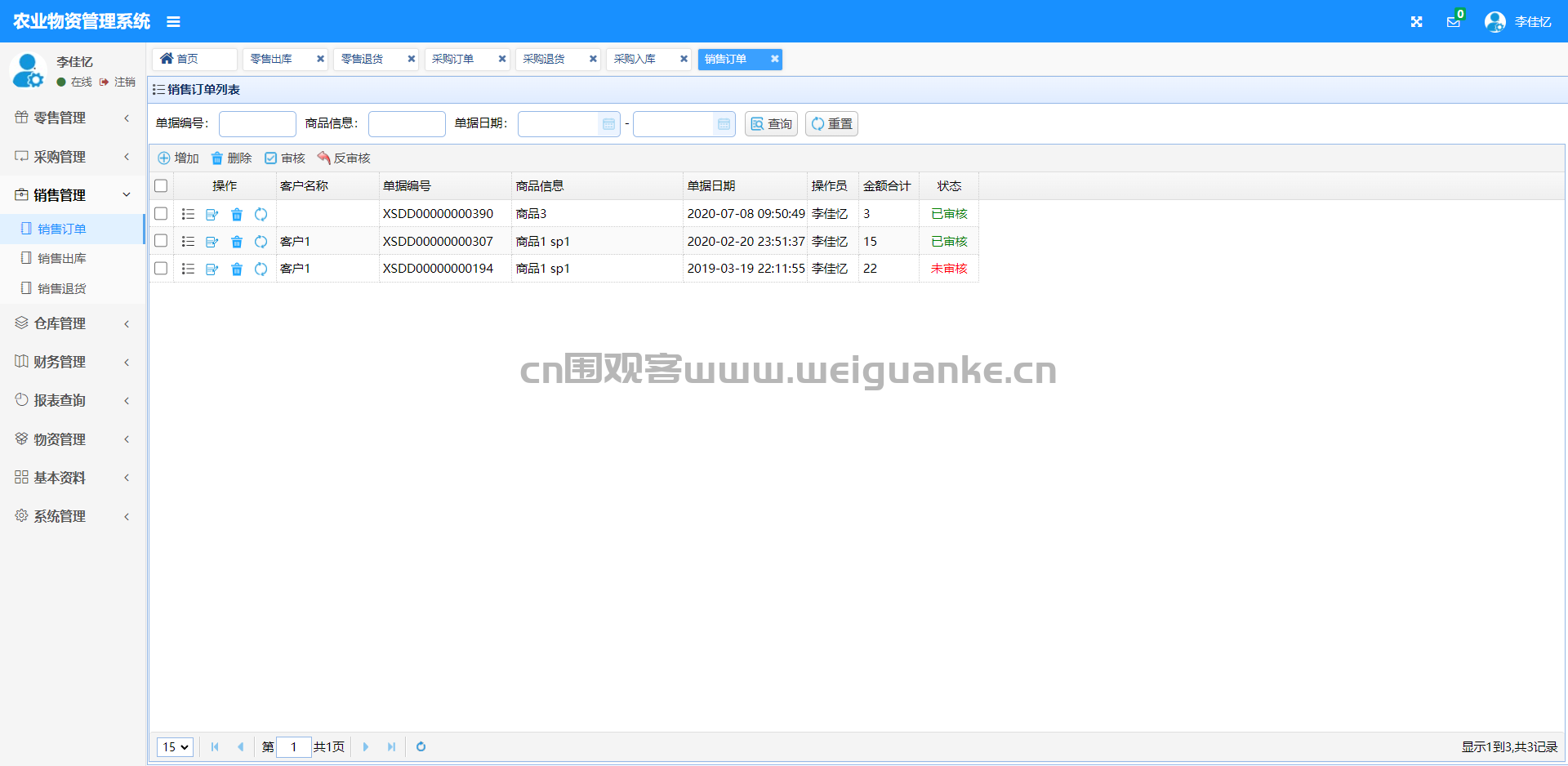This screenshot has height=766, width=1568.
Task: Click the 未审核 status of XSDD00000000194
Action: point(949,269)
